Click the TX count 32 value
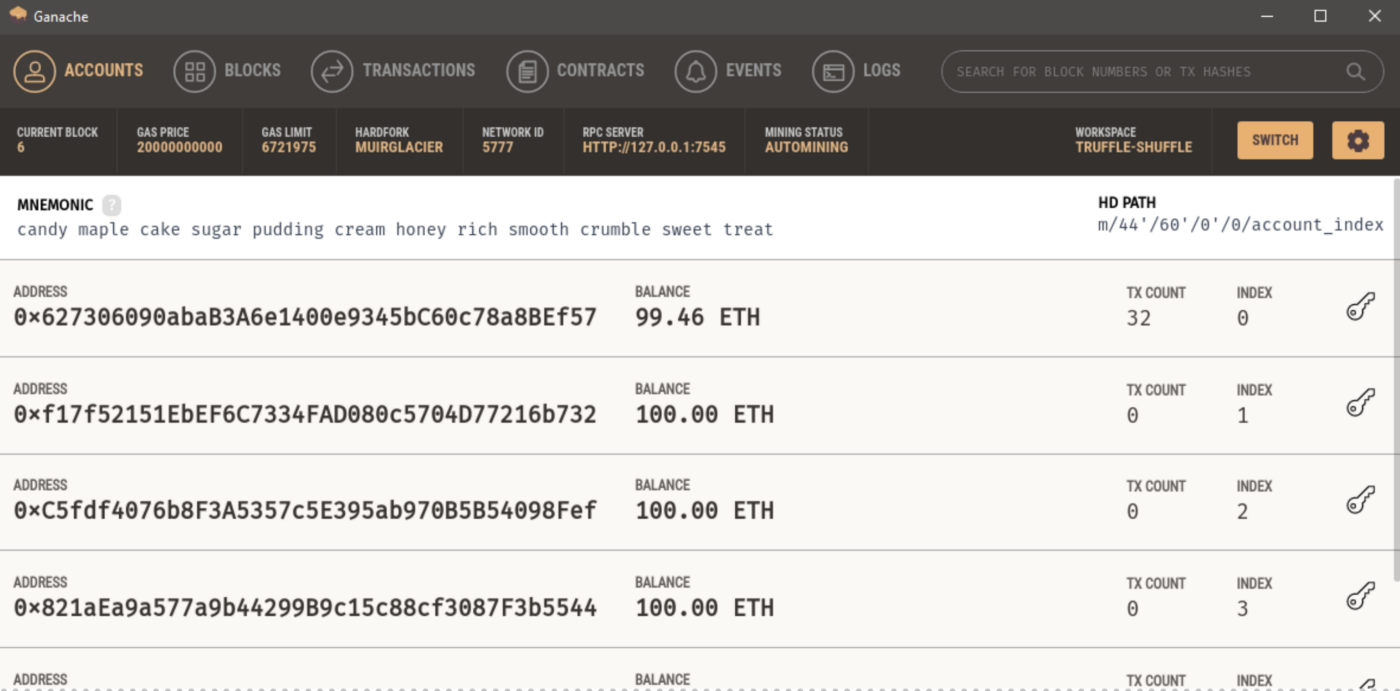 point(1138,319)
